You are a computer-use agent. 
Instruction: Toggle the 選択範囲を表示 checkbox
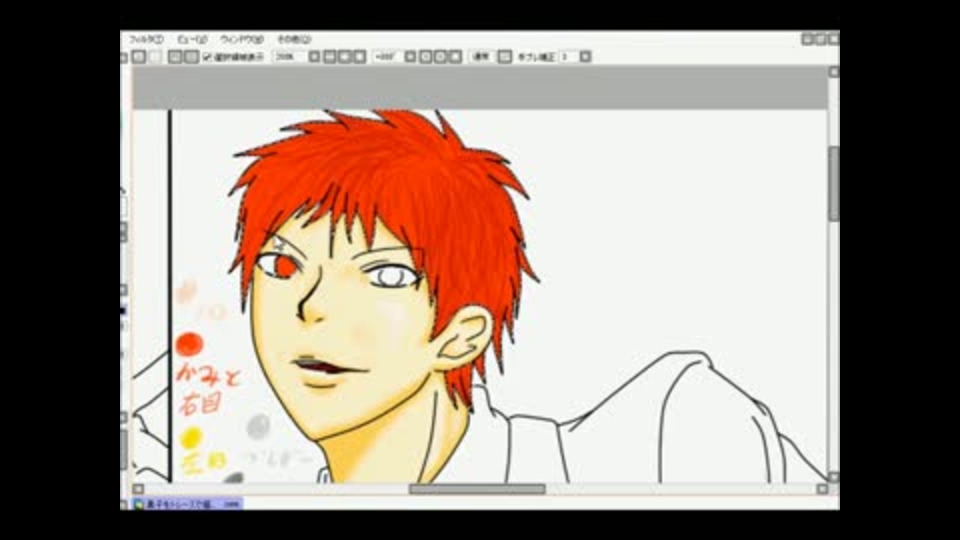coord(207,56)
